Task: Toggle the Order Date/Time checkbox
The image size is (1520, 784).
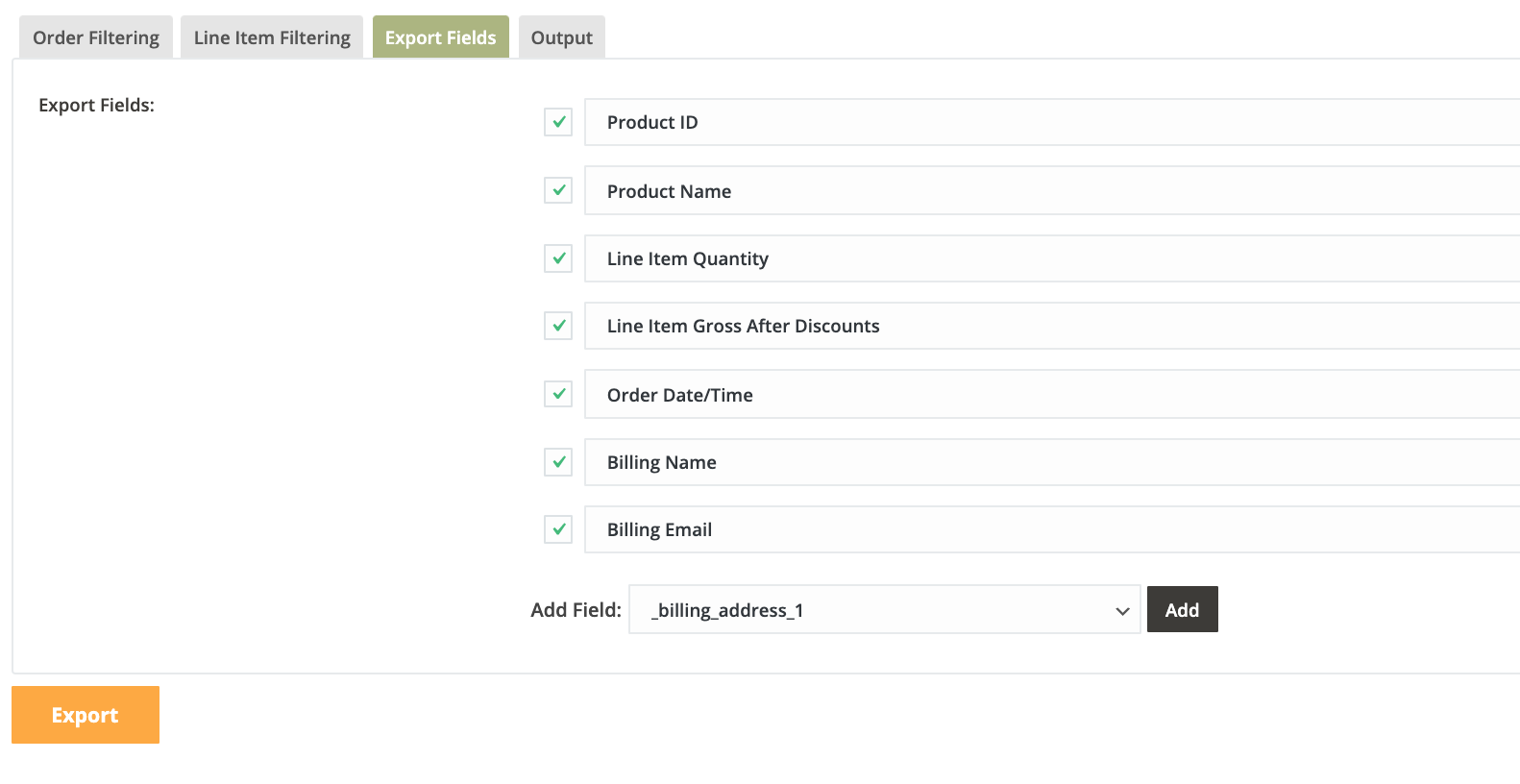Action: point(558,394)
